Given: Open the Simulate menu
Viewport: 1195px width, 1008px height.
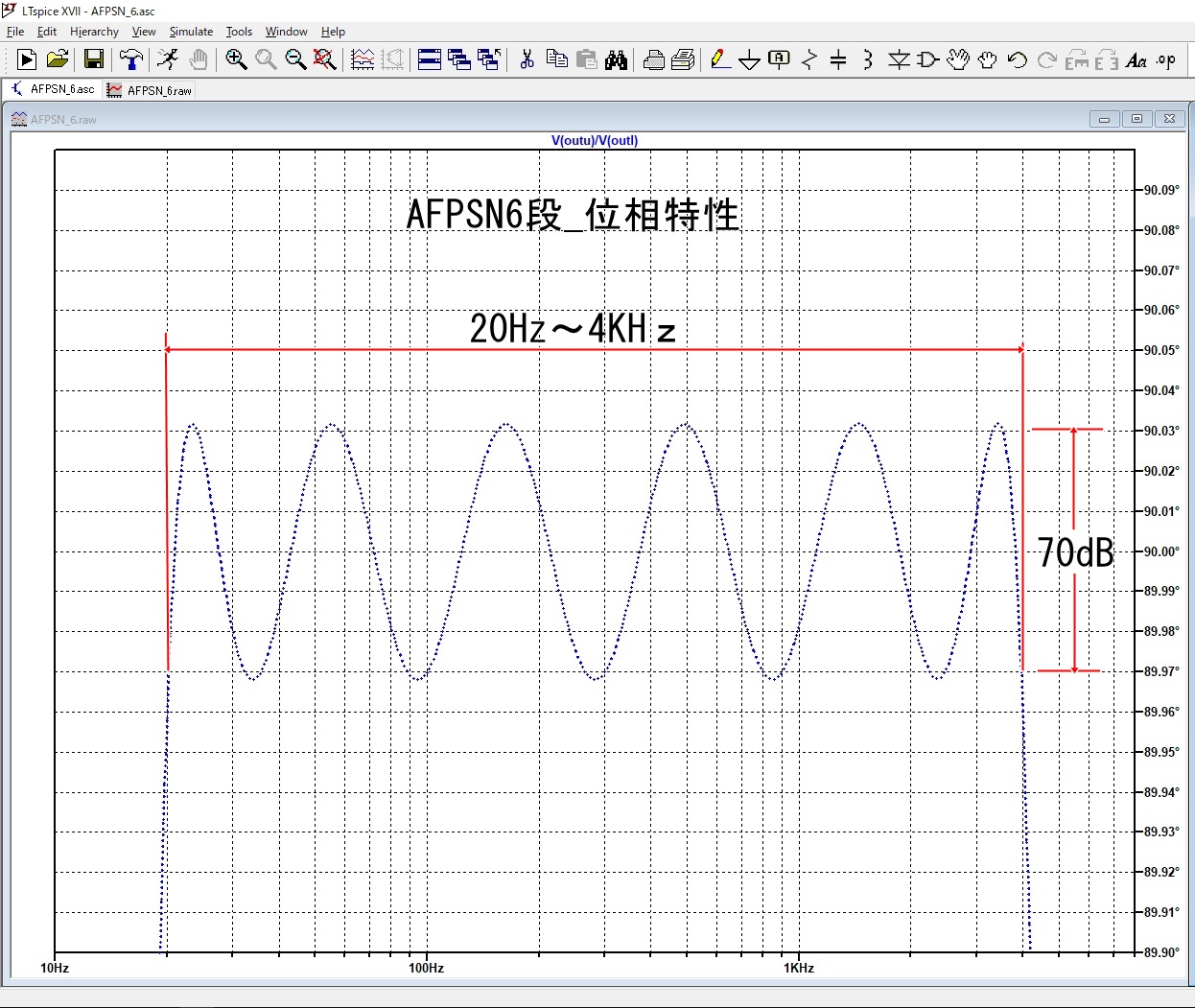Looking at the screenshot, I should (x=191, y=32).
